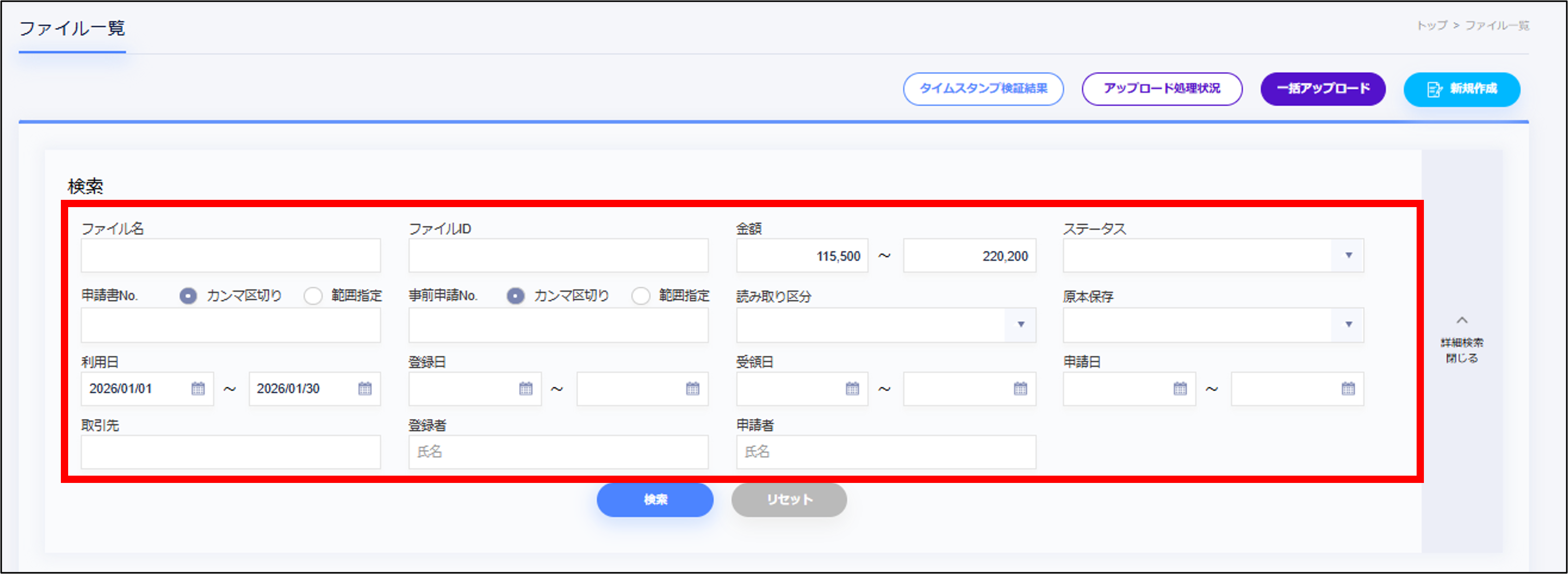
Task: Open the calendar picker for 利用日 end date
Action: pos(365,388)
